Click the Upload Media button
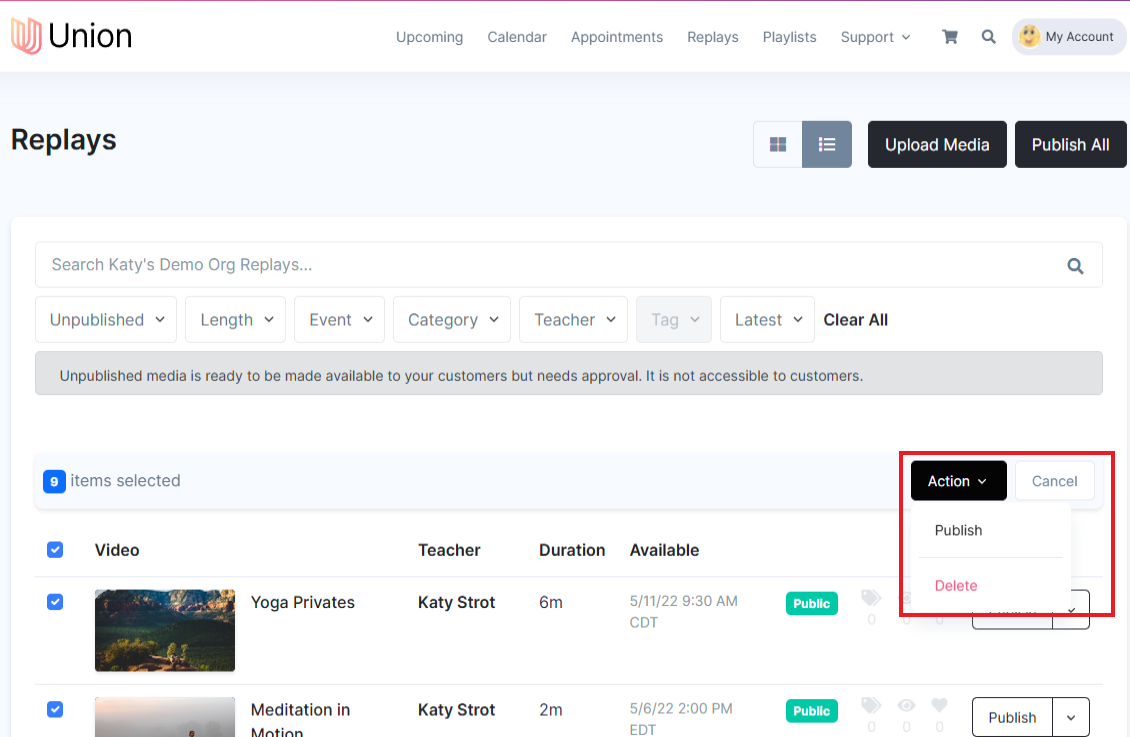The width and height of the screenshot is (1130, 737). tap(937, 145)
